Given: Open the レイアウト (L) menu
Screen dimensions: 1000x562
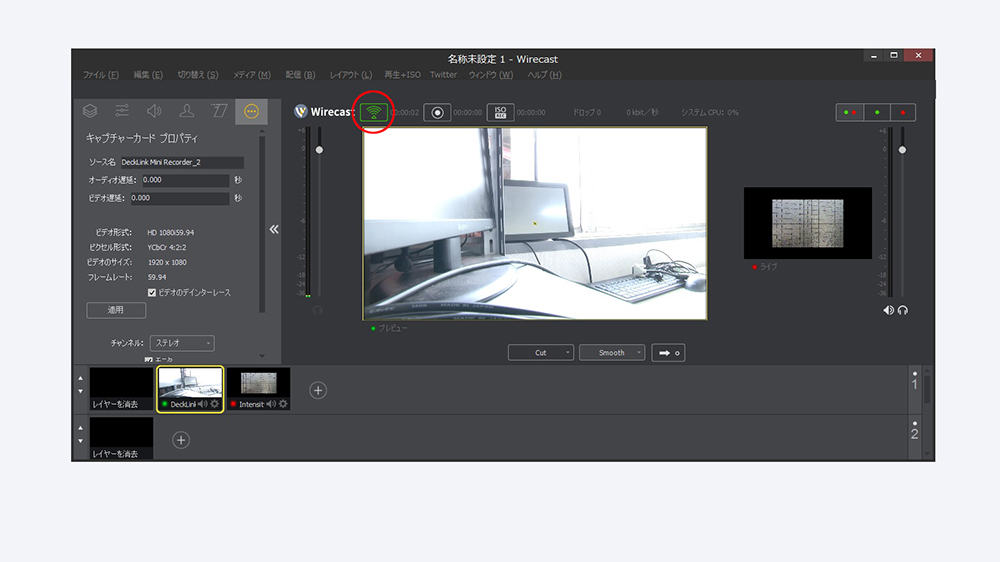Looking at the screenshot, I should click(x=351, y=75).
